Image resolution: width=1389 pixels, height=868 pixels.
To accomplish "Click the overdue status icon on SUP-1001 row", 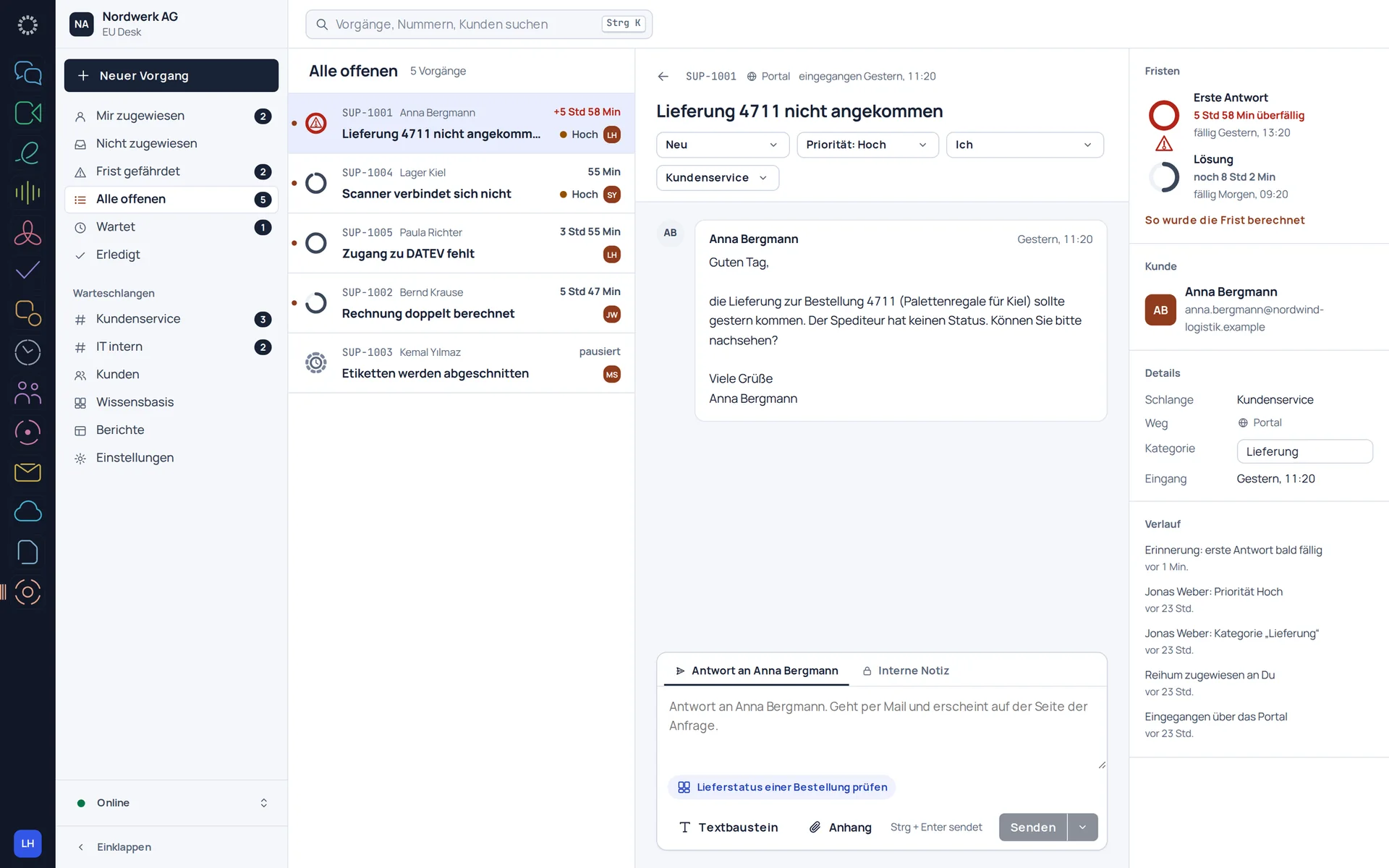I will tap(316, 123).
